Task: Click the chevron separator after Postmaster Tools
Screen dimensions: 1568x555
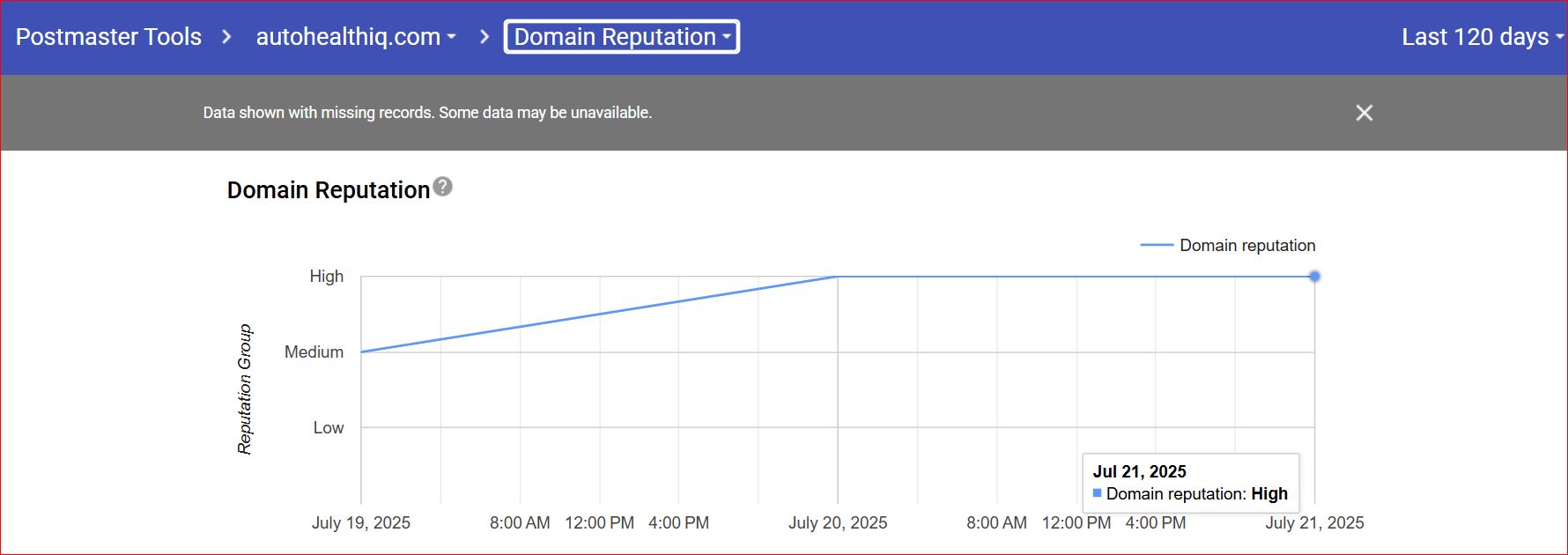Action: (x=227, y=37)
